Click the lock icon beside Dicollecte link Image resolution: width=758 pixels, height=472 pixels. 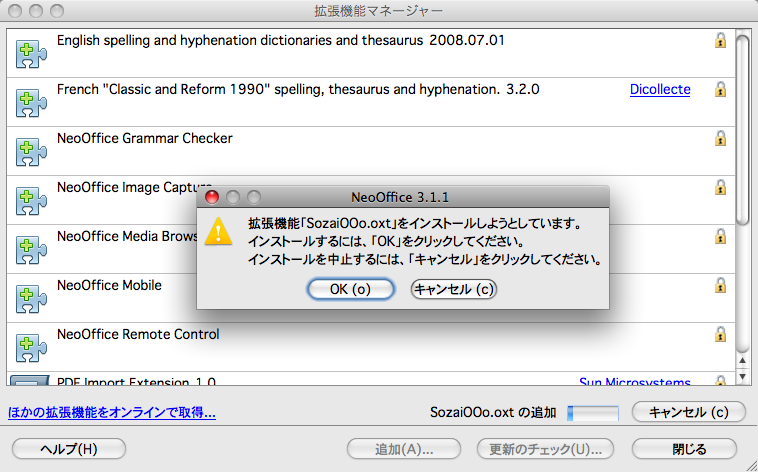(720, 90)
